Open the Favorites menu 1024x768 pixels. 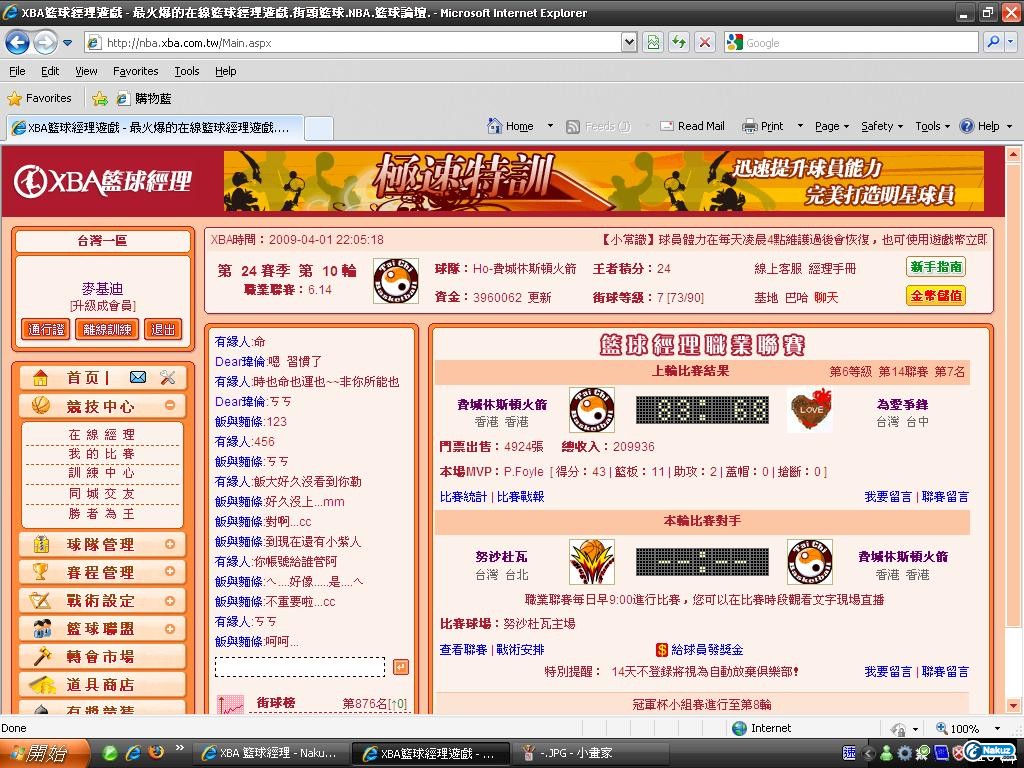point(135,71)
